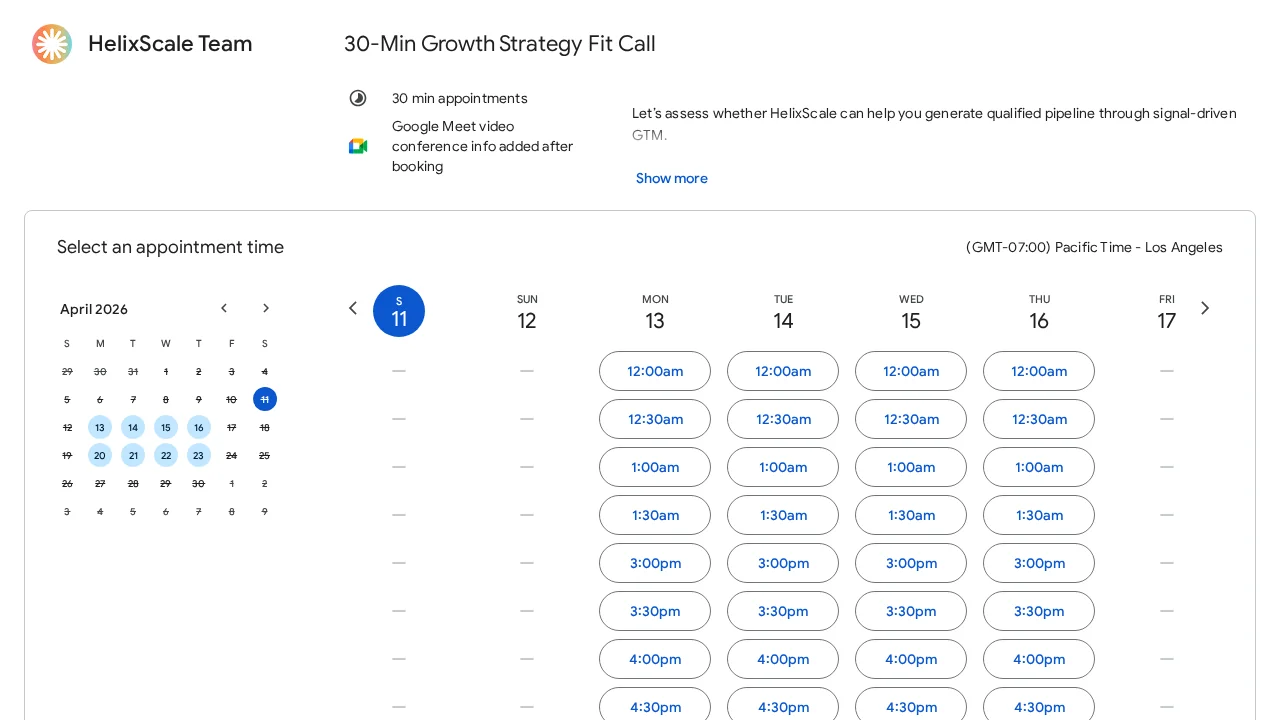Show next week of appointment slots
The image size is (1280, 720).
tap(1205, 308)
